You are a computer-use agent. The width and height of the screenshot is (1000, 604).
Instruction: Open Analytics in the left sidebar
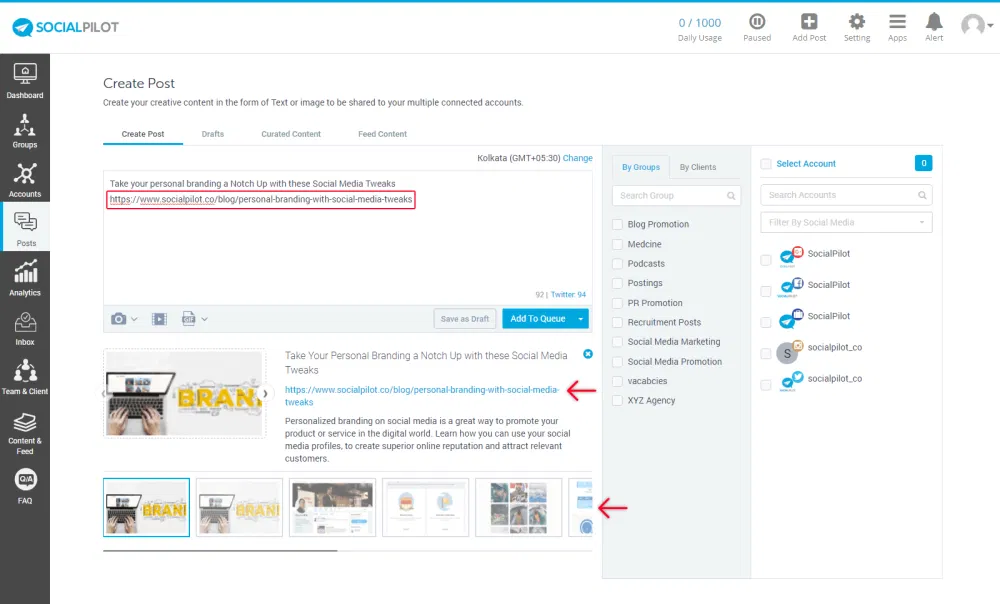[25, 277]
